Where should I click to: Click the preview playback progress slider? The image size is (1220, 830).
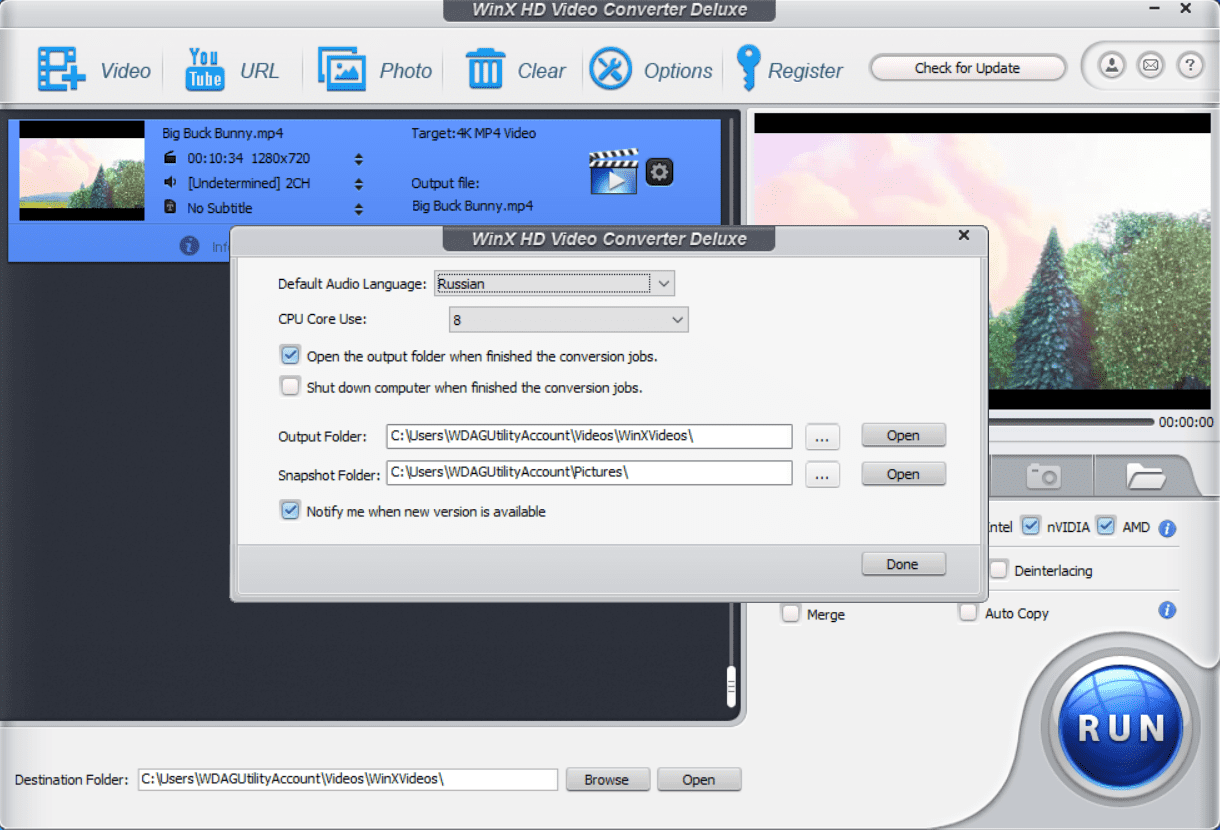click(1070, 422)
